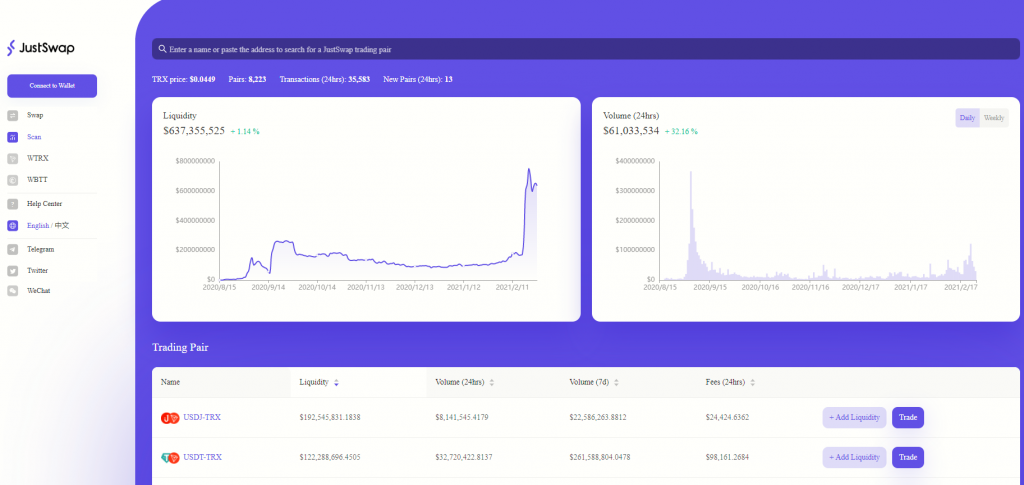Click the Scan sidebar icon
This screenshot has height=485, width=1024.
(12, 137)
